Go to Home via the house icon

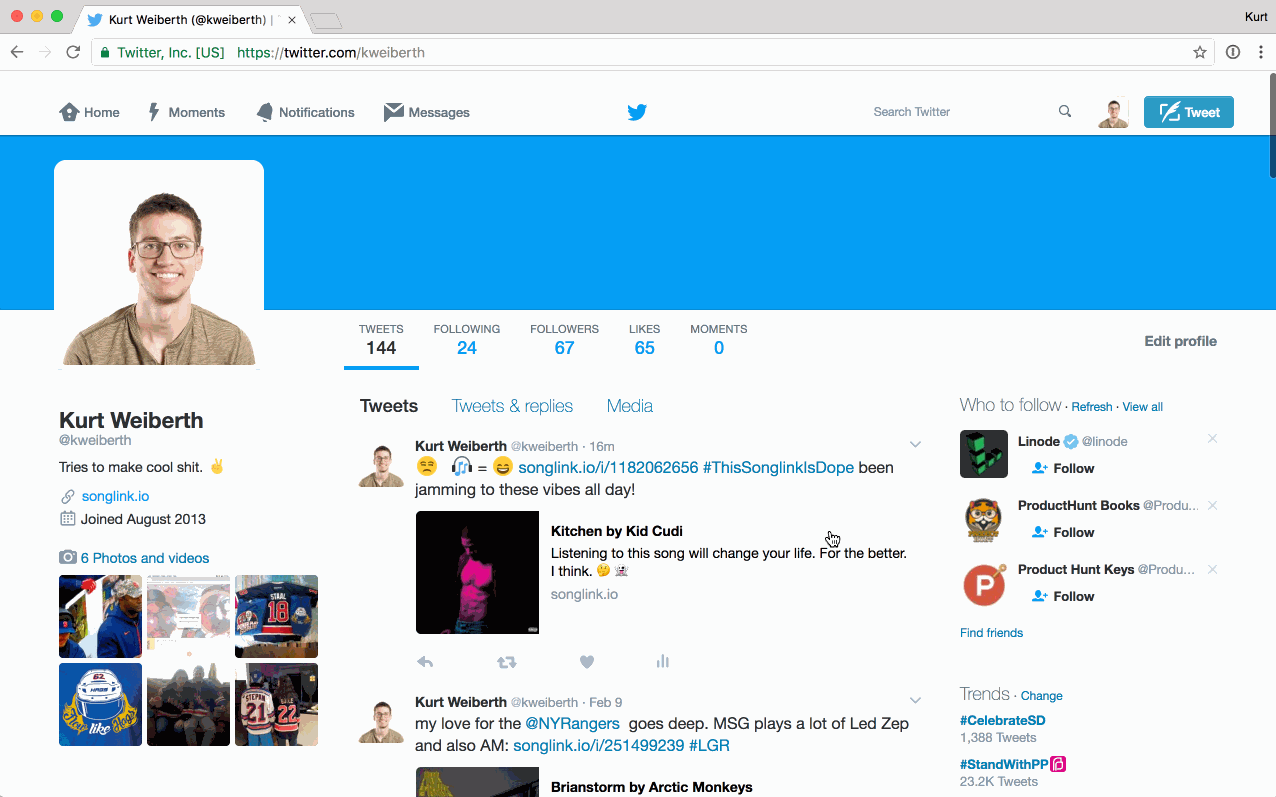[69, 112]
